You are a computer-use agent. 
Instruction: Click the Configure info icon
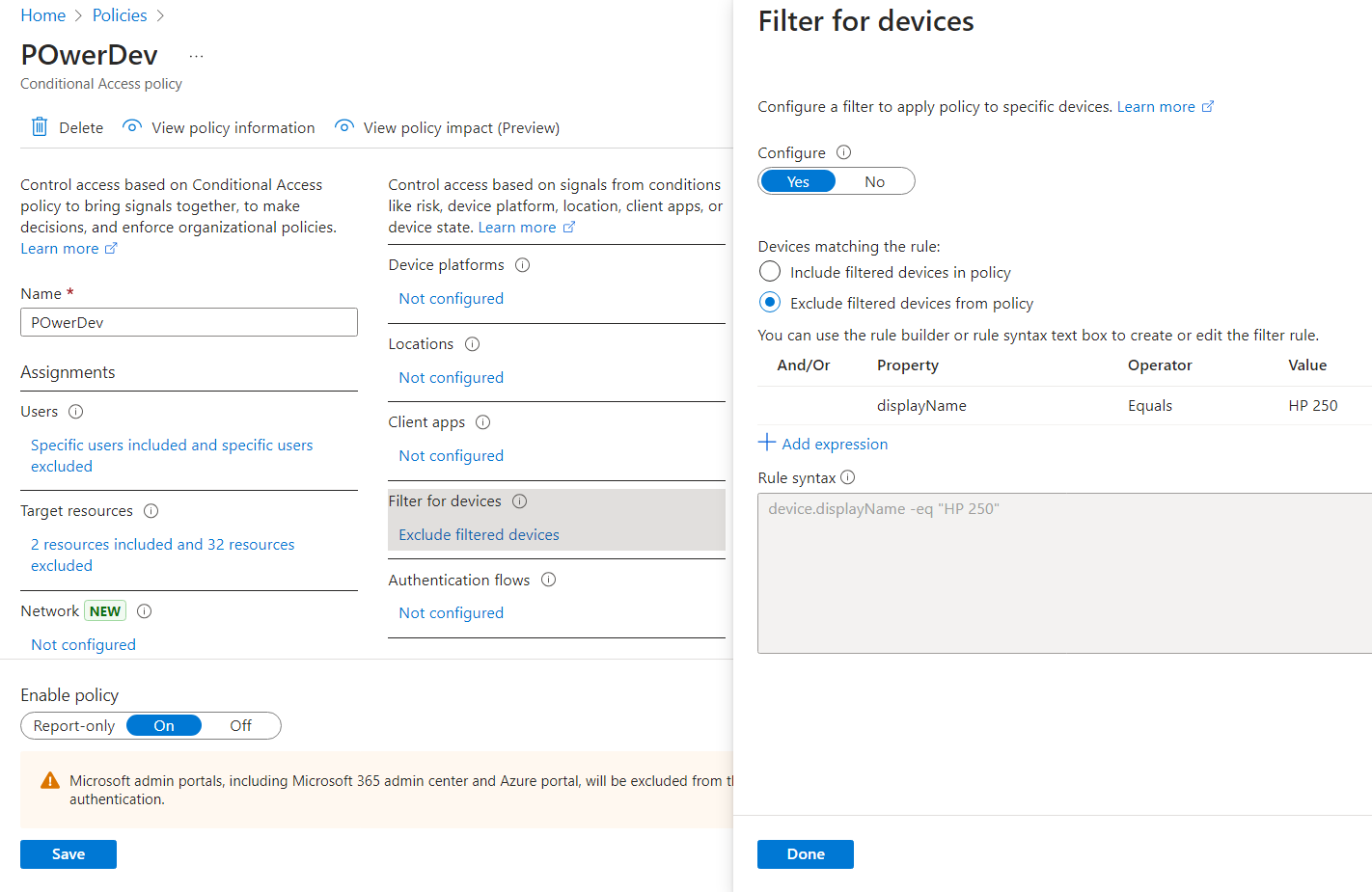click(x=843, y=152)
